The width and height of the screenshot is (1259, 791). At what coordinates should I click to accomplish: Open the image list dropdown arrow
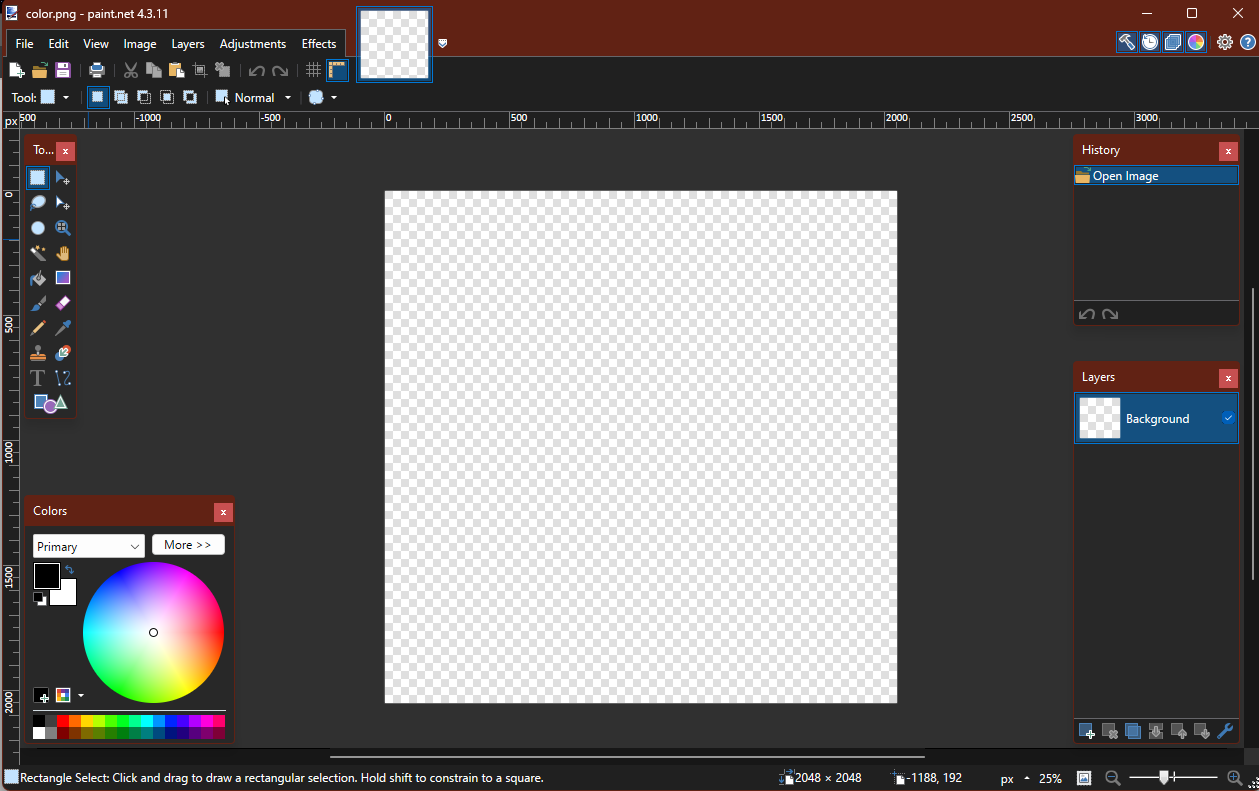tap(443, 43)
